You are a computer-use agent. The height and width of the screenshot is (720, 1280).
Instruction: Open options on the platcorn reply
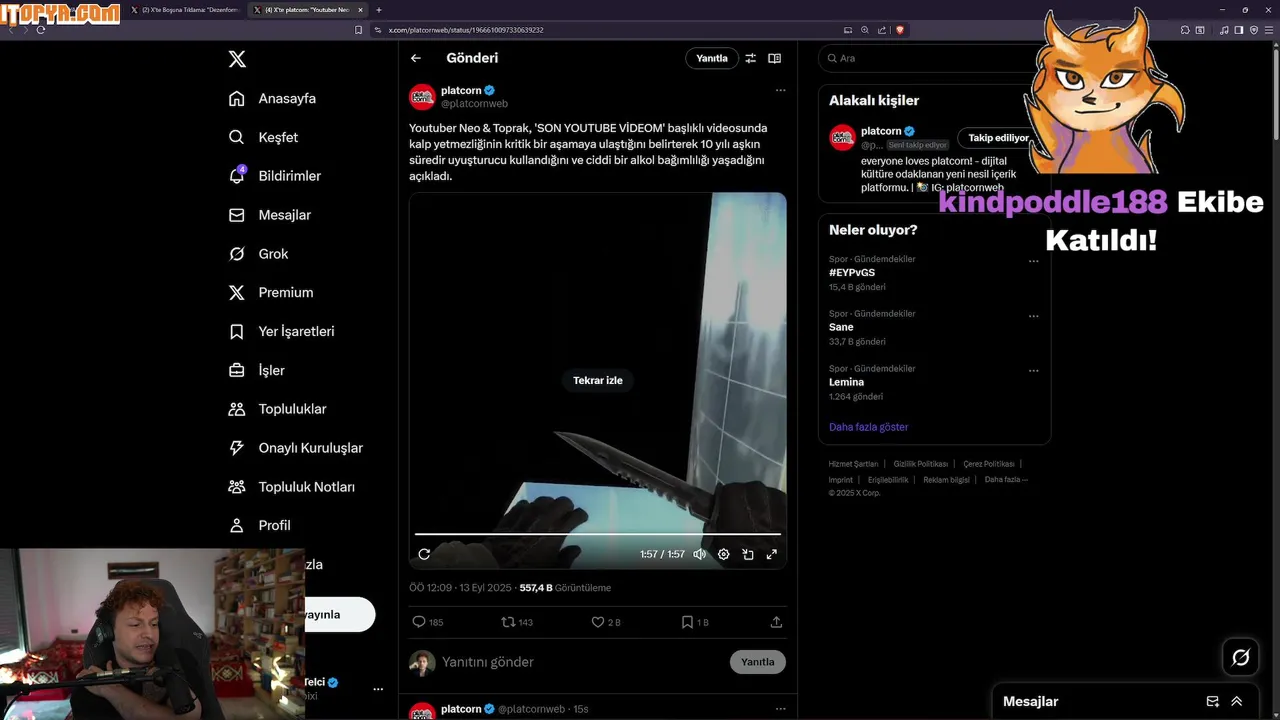pyautogui.click(x=780, y=709)
